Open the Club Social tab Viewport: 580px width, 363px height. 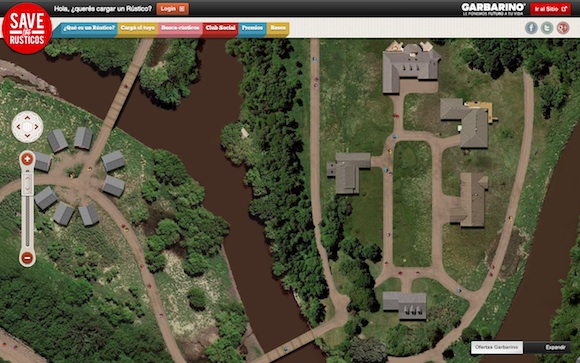[220, 28]
